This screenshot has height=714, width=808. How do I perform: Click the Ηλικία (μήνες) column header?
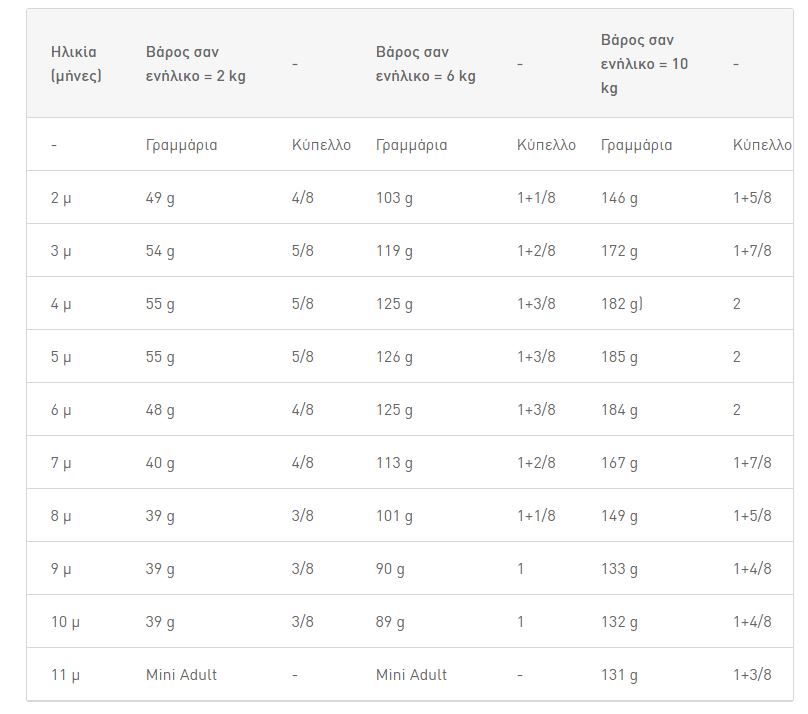pyautogui.click(x=76, y=64)
